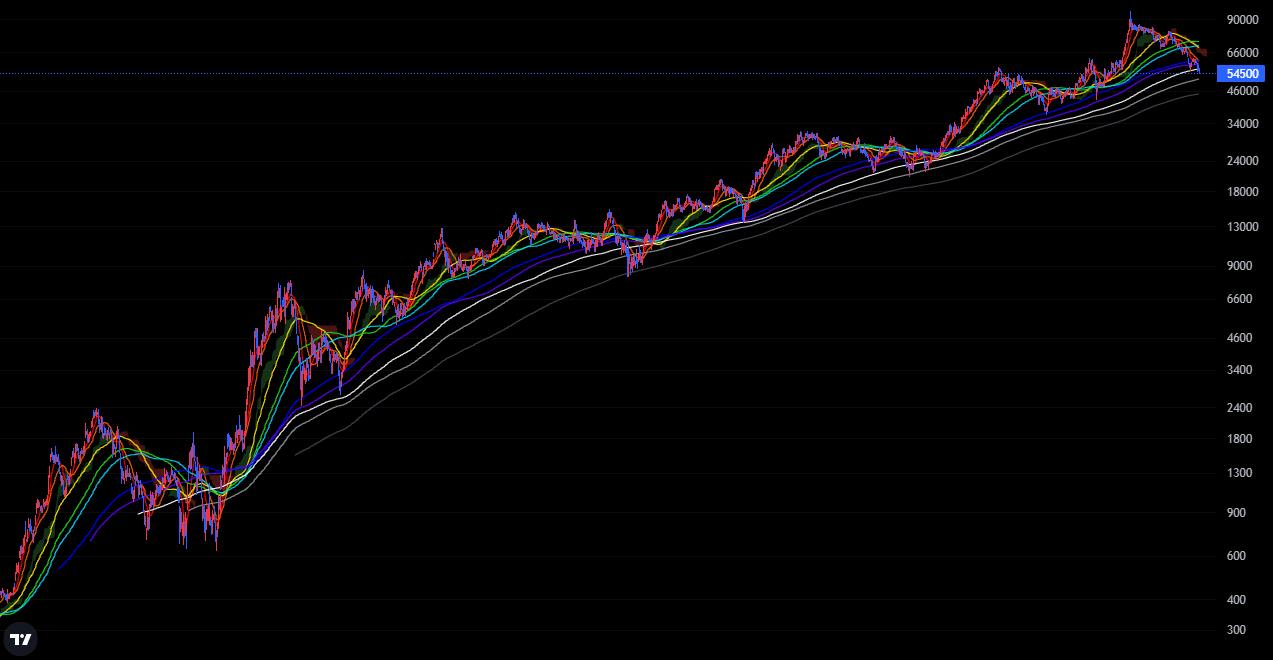Click the 18000 price axis label
This screenshot has height=660, width=1273.
point(1241,192)
